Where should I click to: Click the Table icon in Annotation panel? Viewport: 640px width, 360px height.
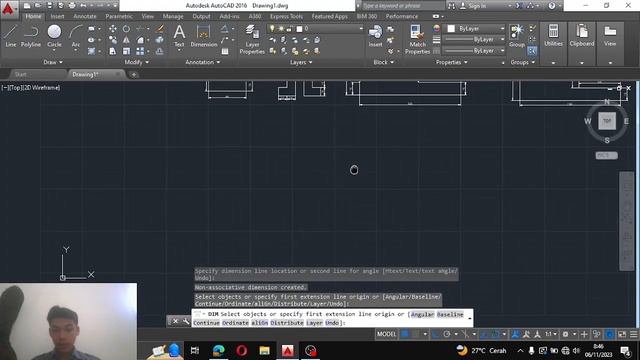tap(225, 51)
